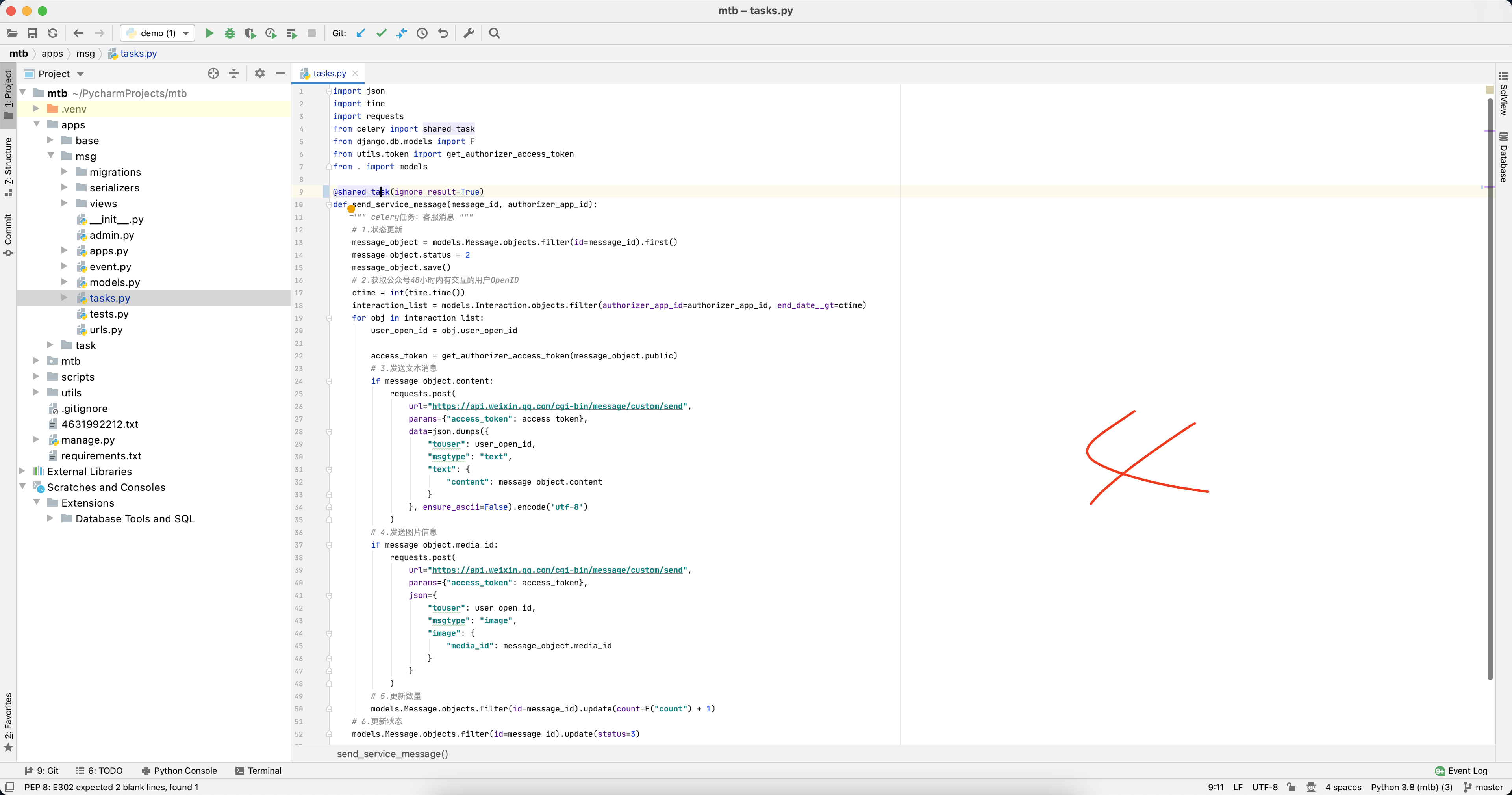Image resolution: width=1512 pixels, height=795 pixels.
Task: Collapse the msg folder
Action: click(x=51, y=156)
